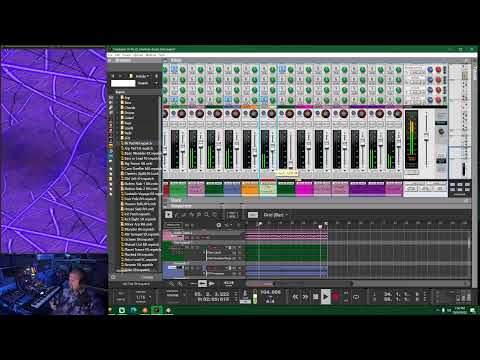Open the browser location dropdown
The width and height of the screenshot is (480, 360).
click(141, 76)
